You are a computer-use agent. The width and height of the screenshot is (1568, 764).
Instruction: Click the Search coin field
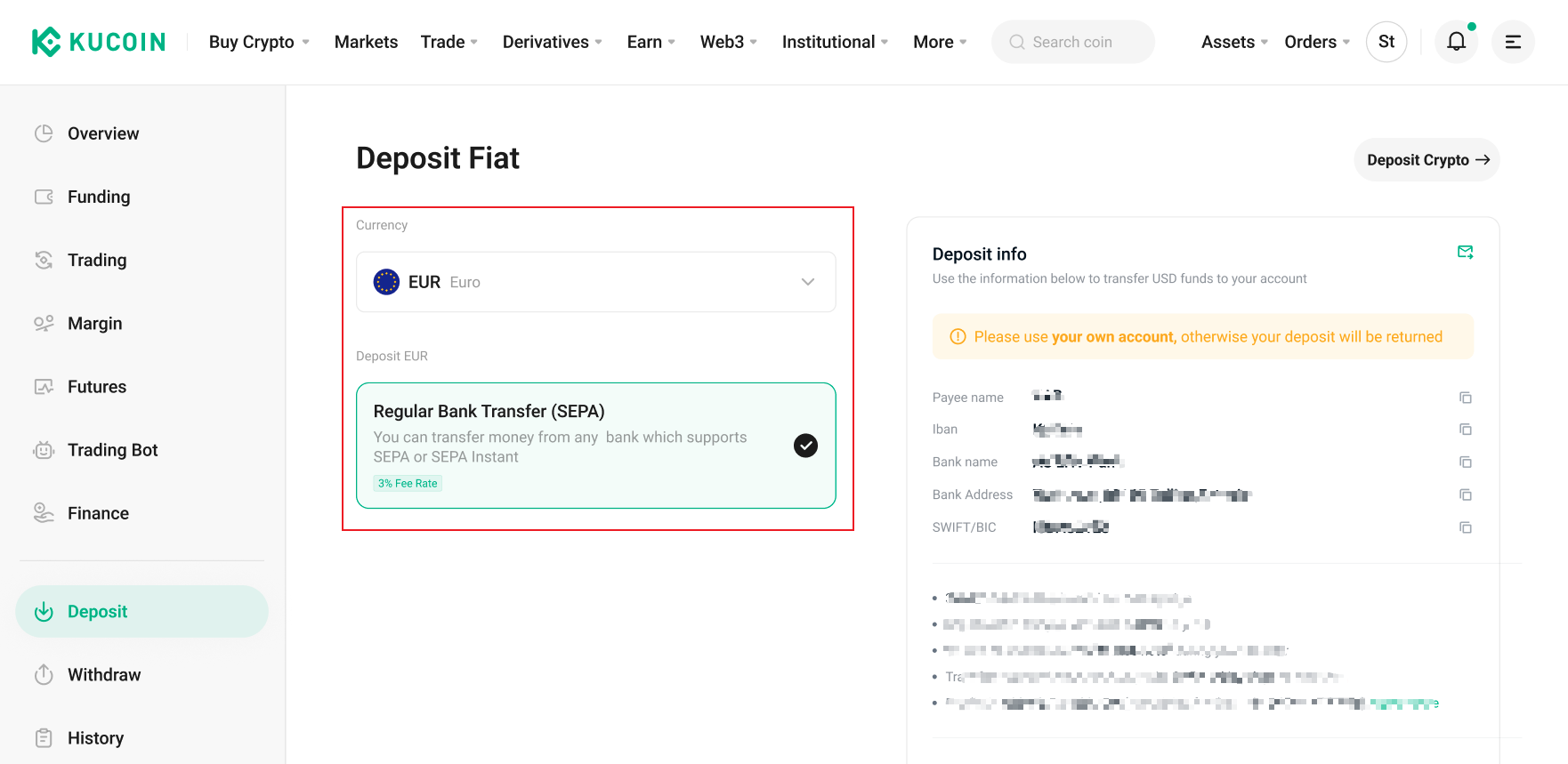click(x=1072, y=42)
